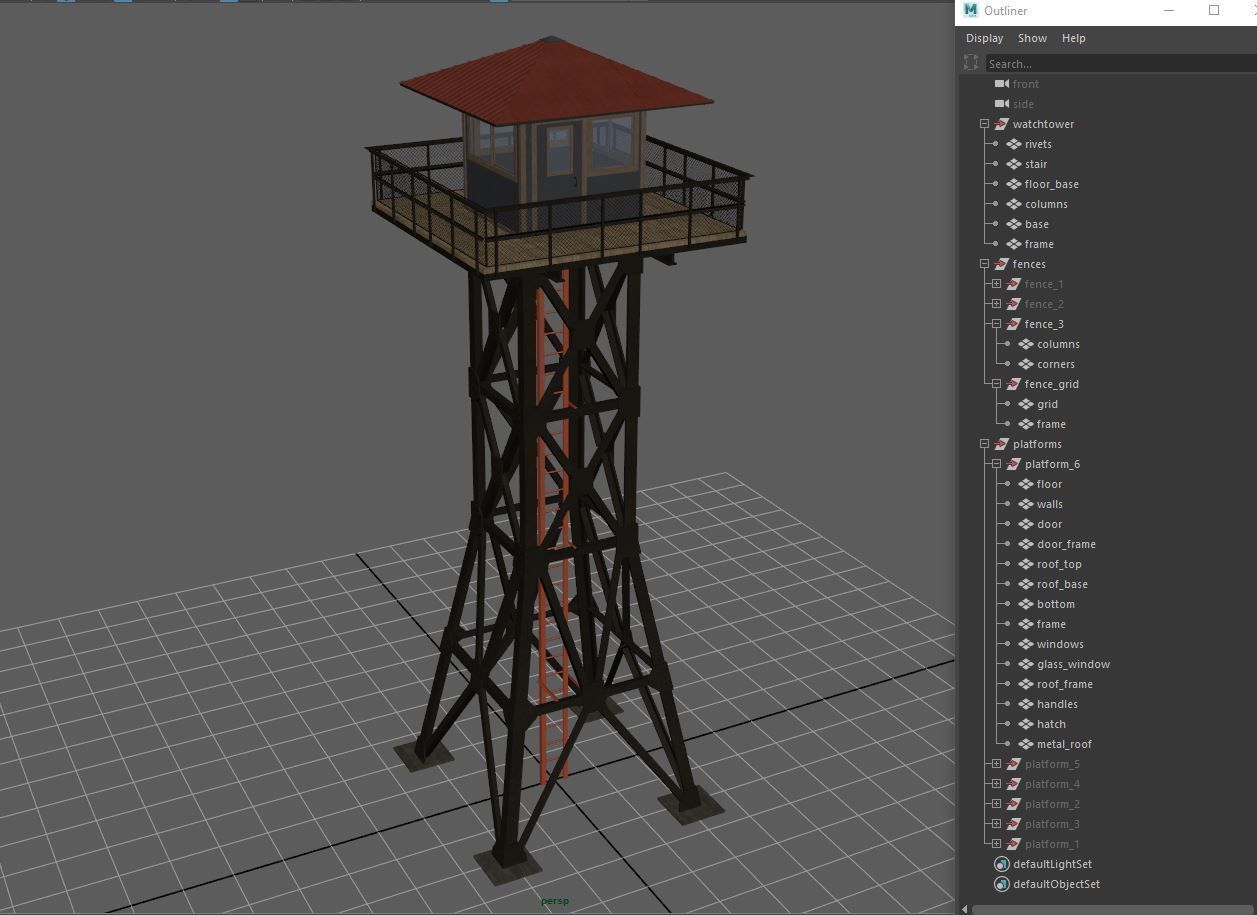Image resolution: width=1257 pixels, height=915 pixels.
Task: Collapse the platform_6 group
Action: tap(996, 464)
